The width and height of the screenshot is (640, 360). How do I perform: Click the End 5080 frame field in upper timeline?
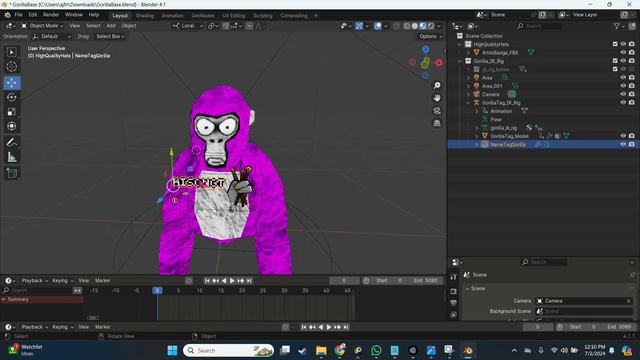[424, 280]
